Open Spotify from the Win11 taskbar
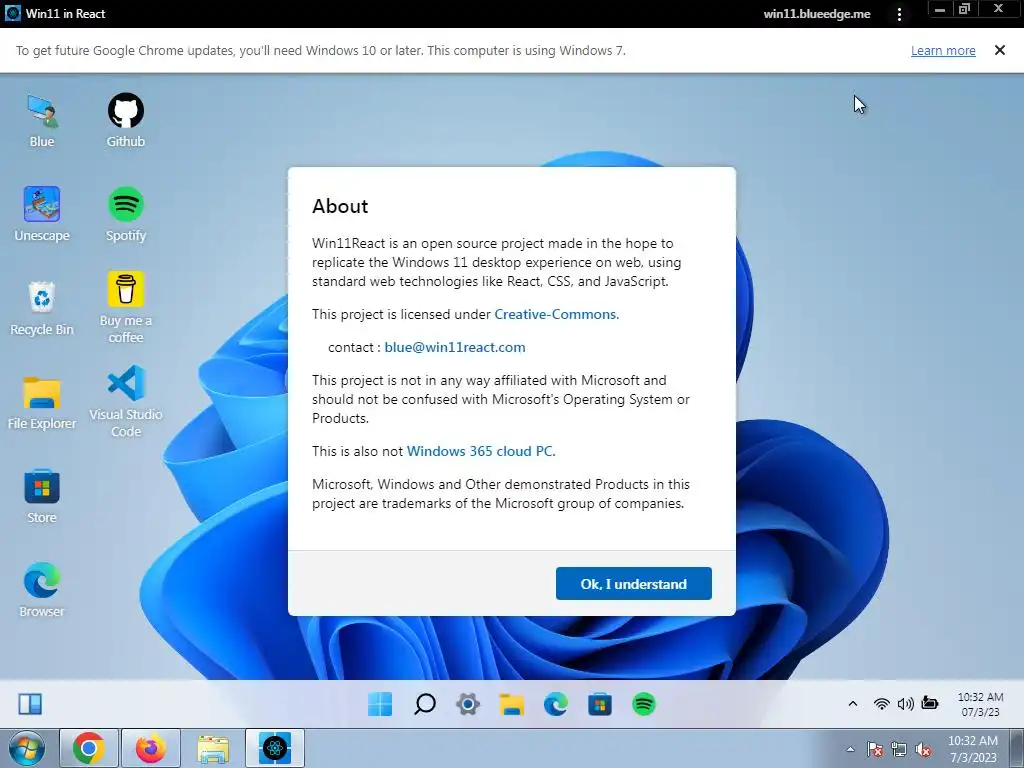Screen dimensions: 1024x768 644,704
